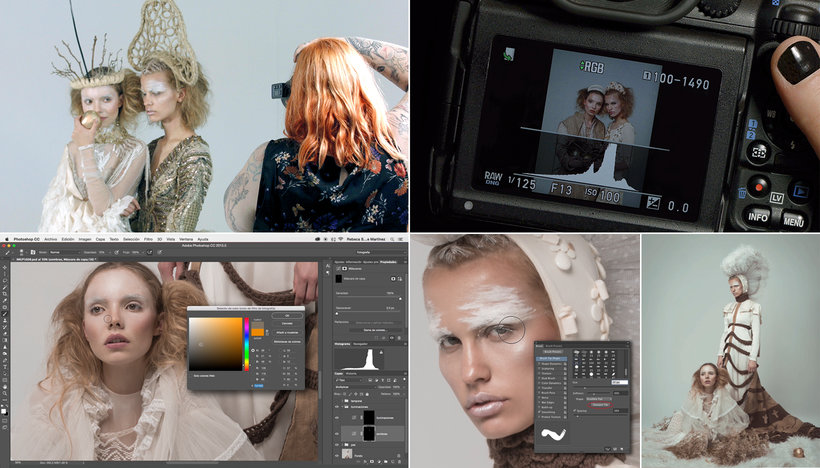Viewport: 820px width, 468px height.
Task: Click OK in the color picker dialog
Action: click(287, 315)
